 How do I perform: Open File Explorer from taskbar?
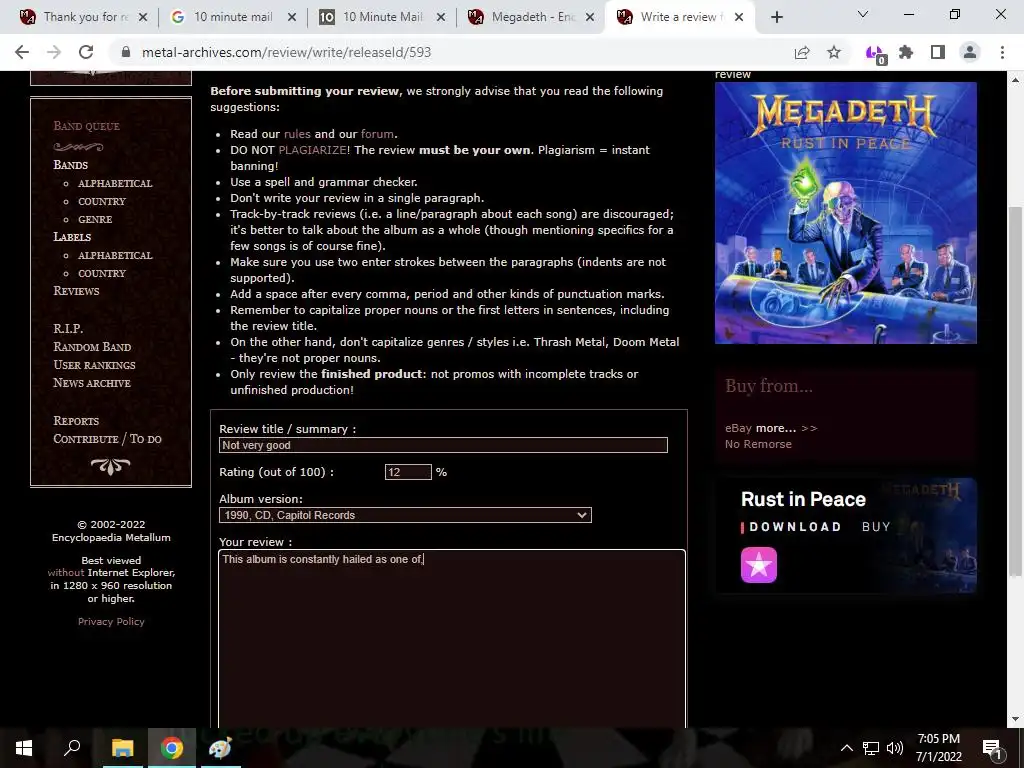122,748
